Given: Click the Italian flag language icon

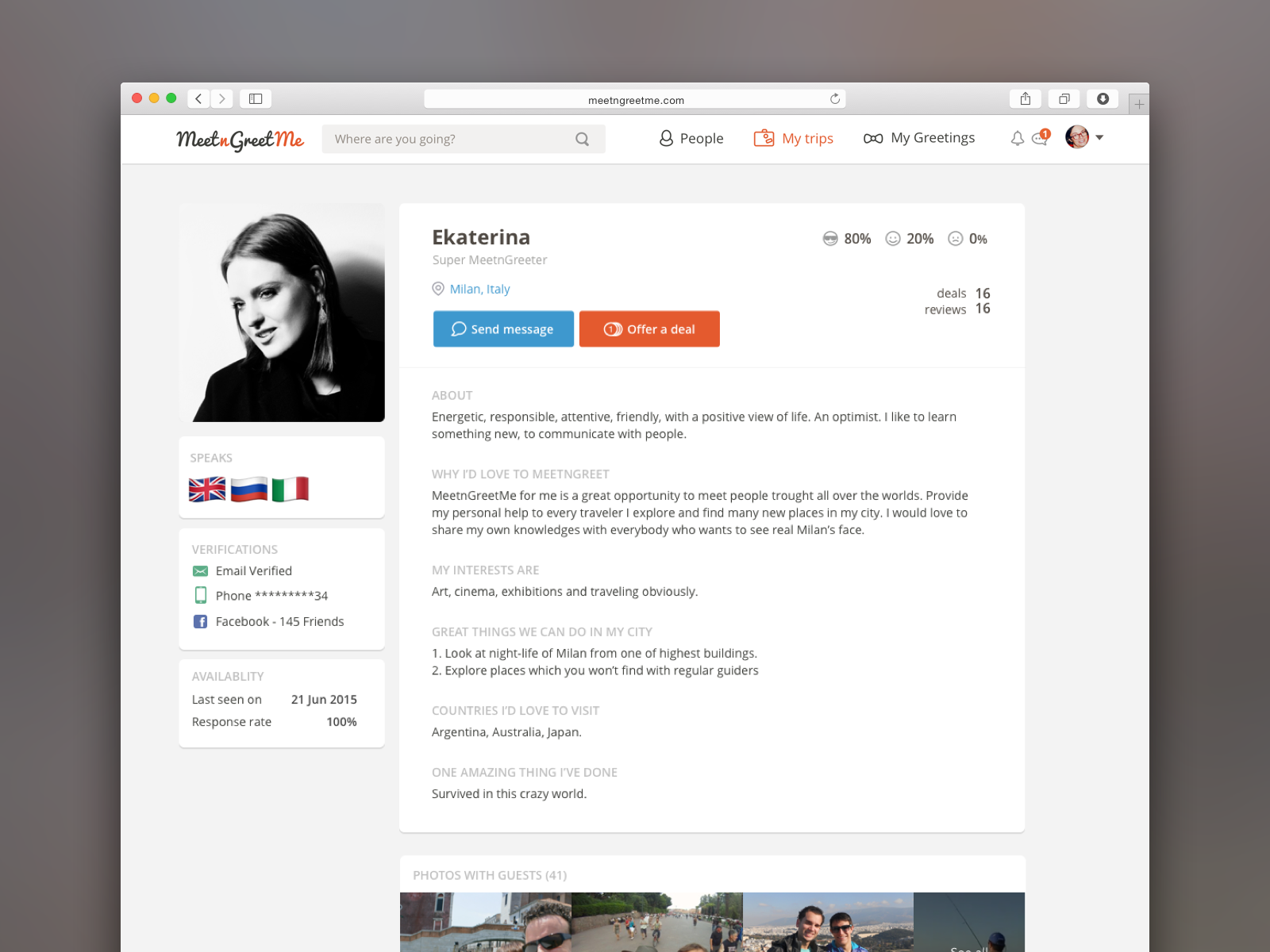Looking at the screenshot, I should [x=291, y=489].
